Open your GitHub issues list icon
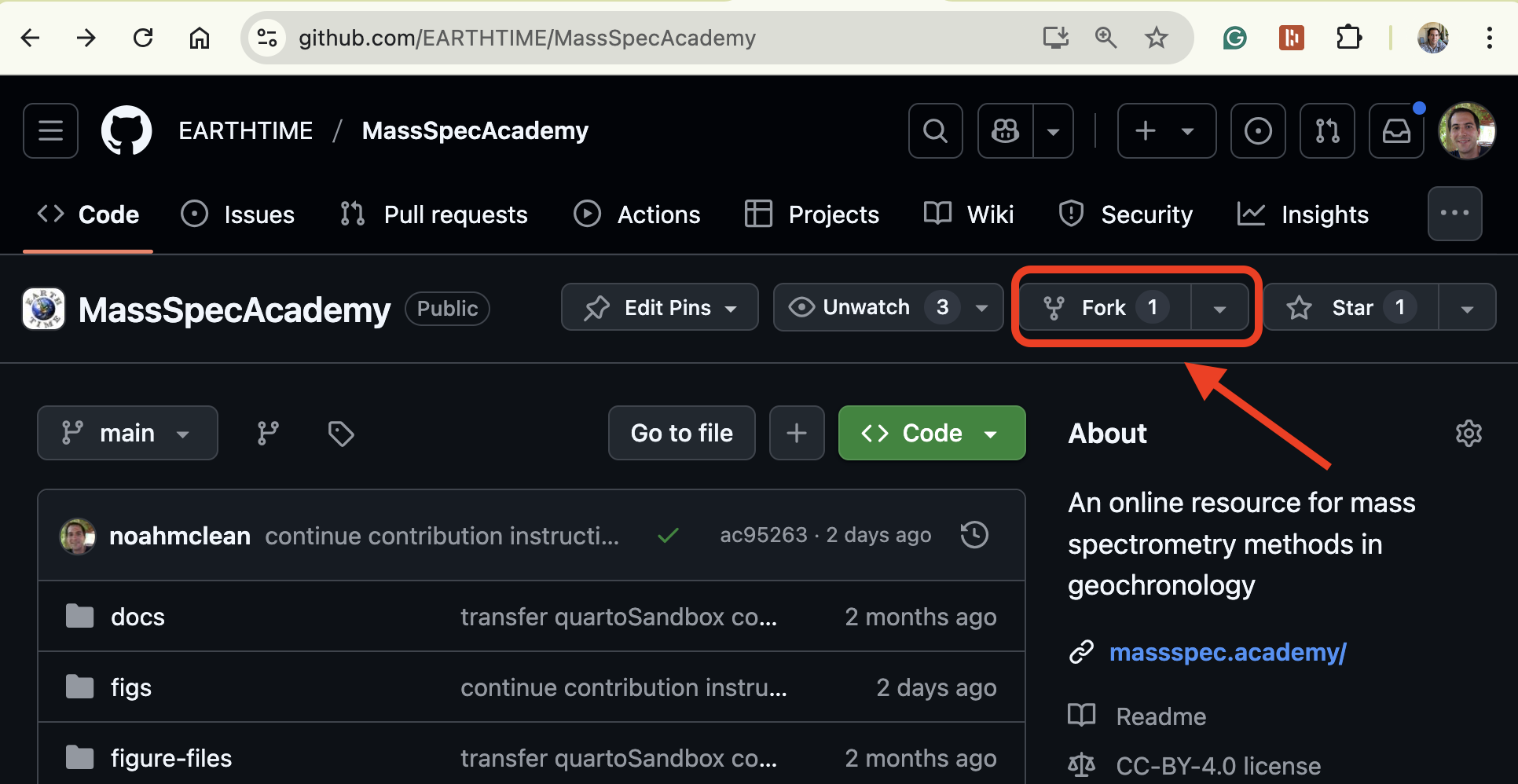Viewport: 1518px width, 784px height. (x=1258, y=130)
